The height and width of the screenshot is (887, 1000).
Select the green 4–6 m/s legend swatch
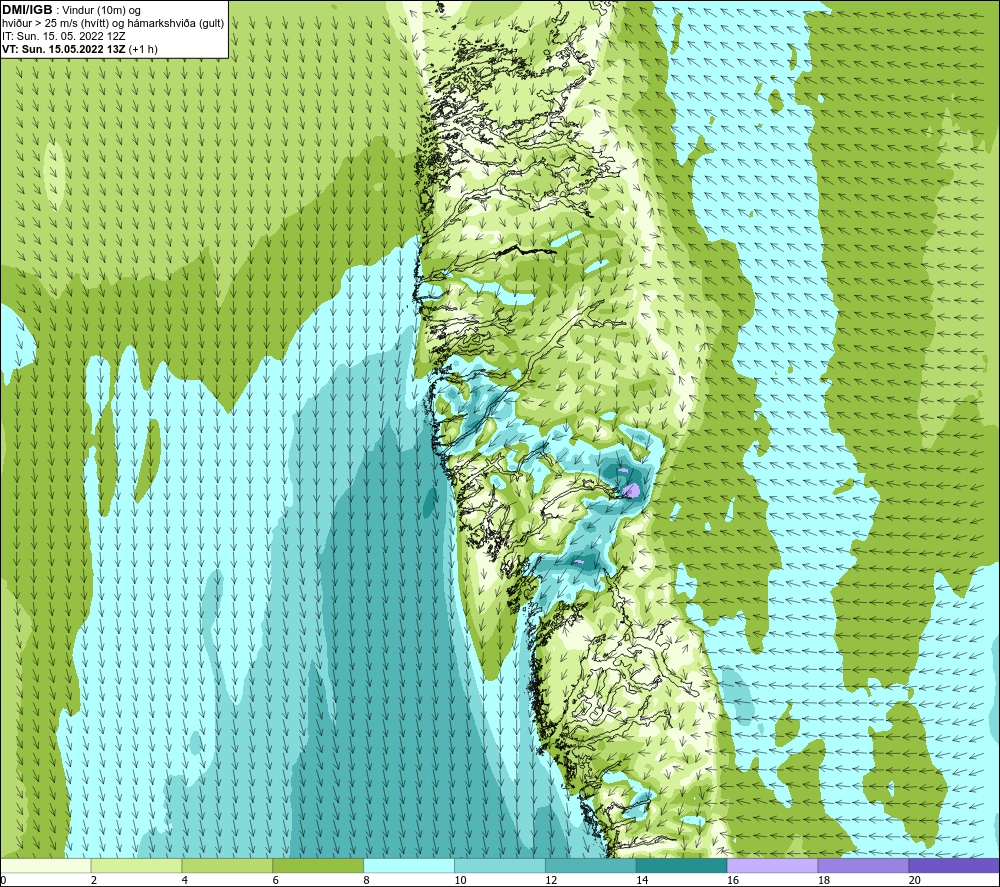click(227, 865)
